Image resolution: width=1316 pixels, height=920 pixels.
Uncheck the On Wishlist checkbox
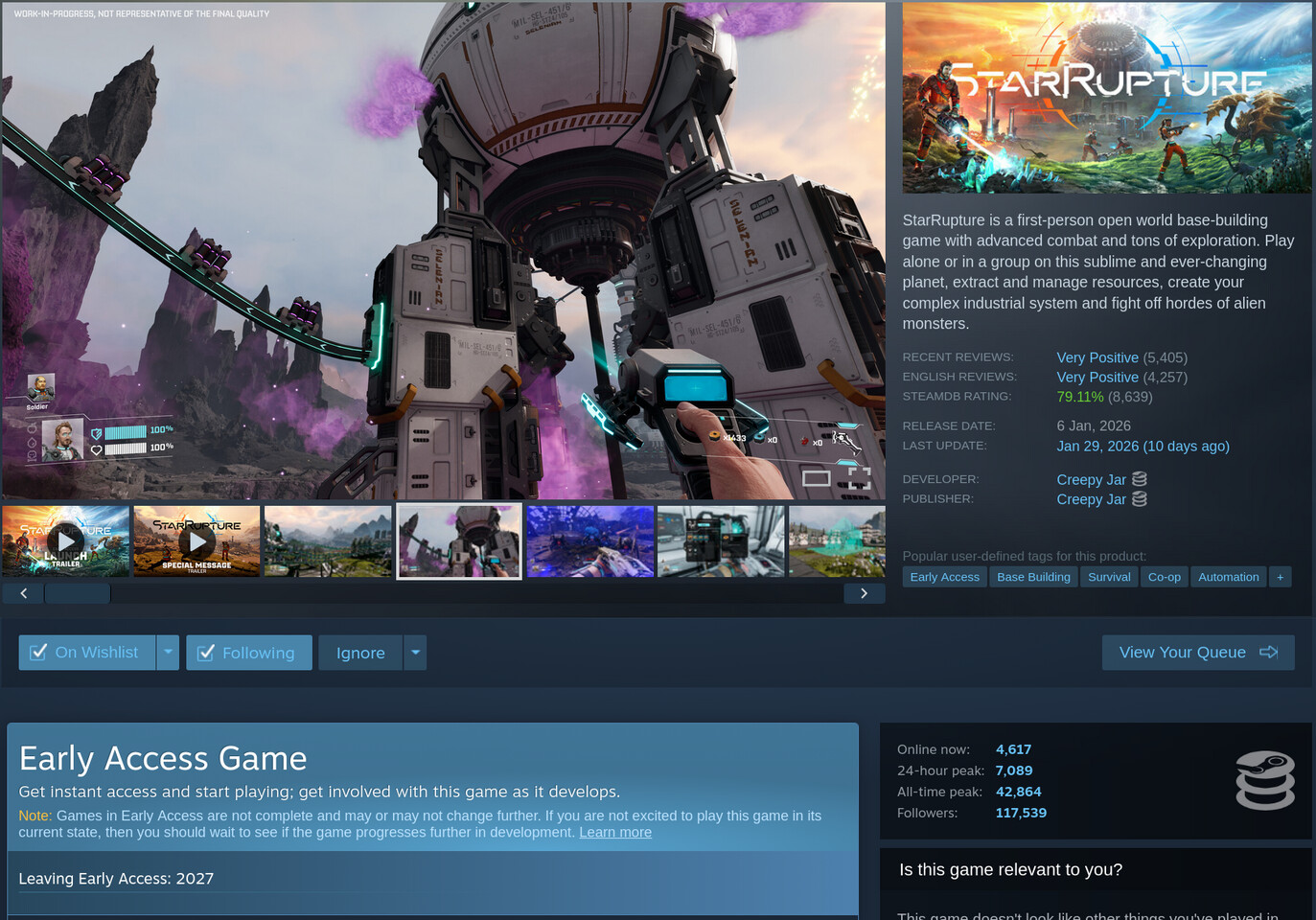(x=38, y=652)
